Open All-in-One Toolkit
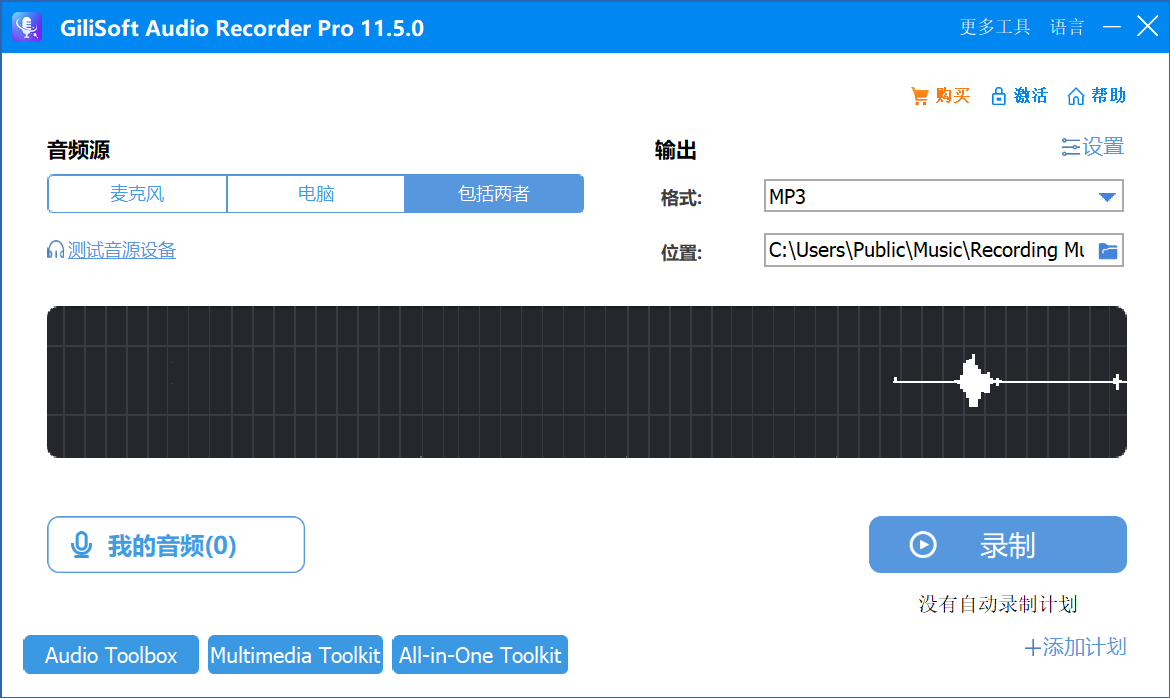This screenshot has height=698, width=1170. (x=480, y=655)
